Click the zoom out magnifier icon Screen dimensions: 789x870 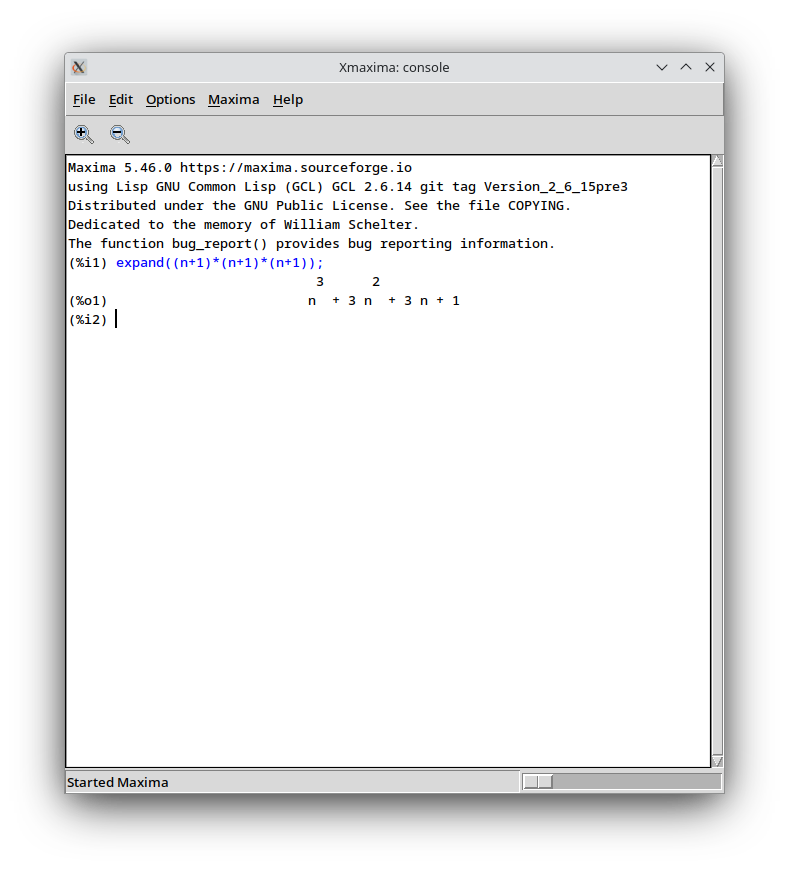click(120, 134)
